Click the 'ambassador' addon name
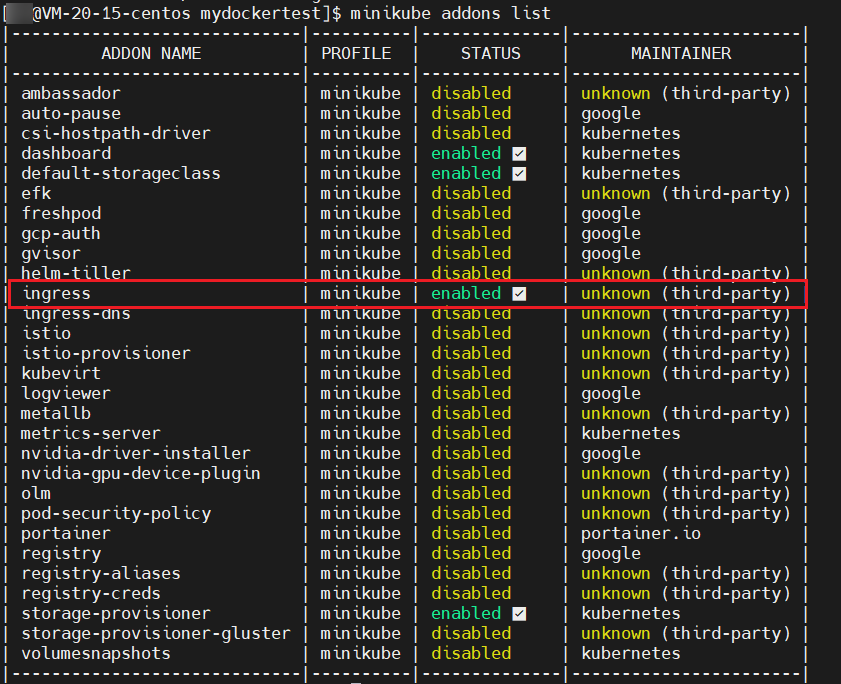The width and height of the screenshot is (841, 684). click(71, 93)
